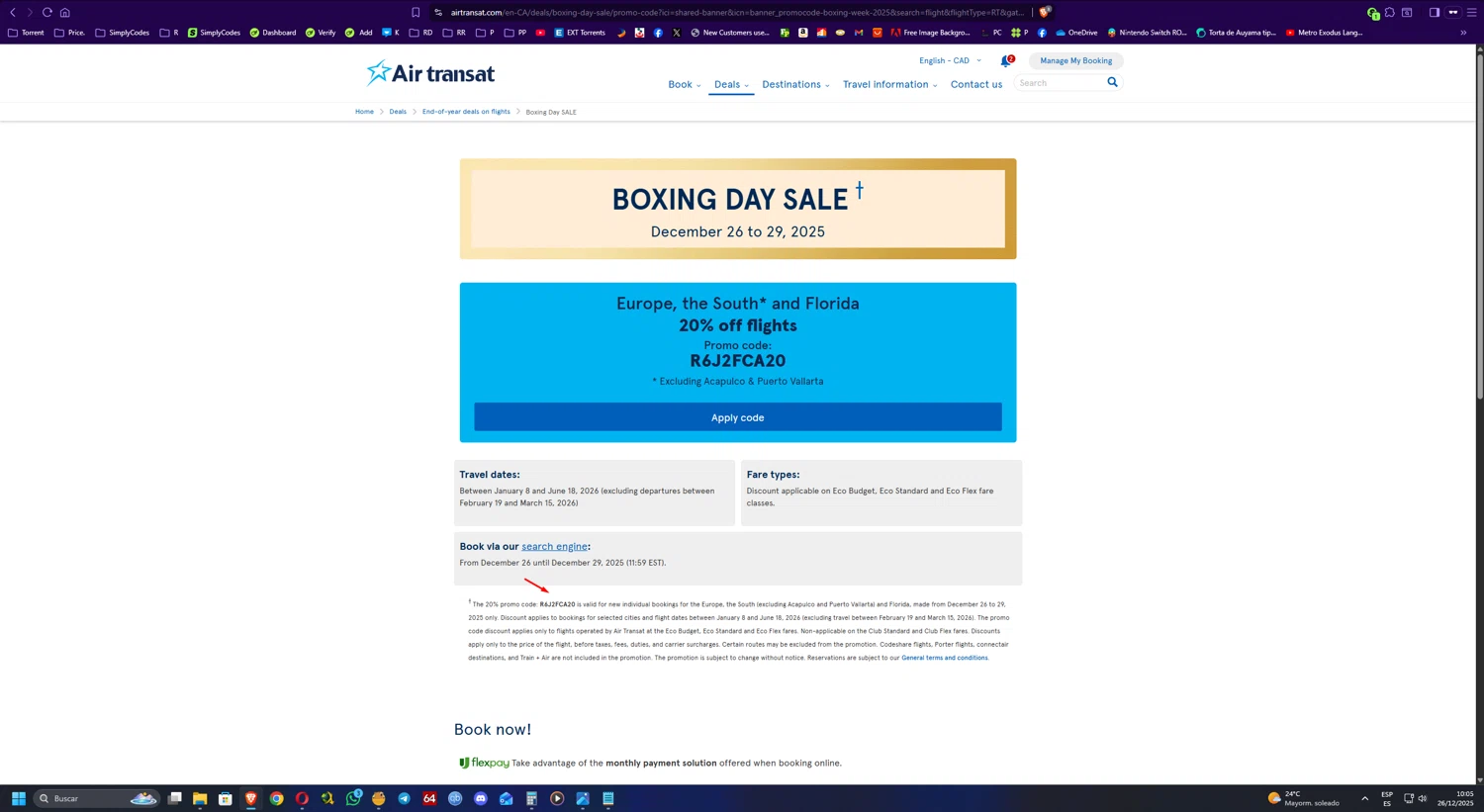
Task: Go to Home breadcrumb link
Action: [x=364, y=112]
